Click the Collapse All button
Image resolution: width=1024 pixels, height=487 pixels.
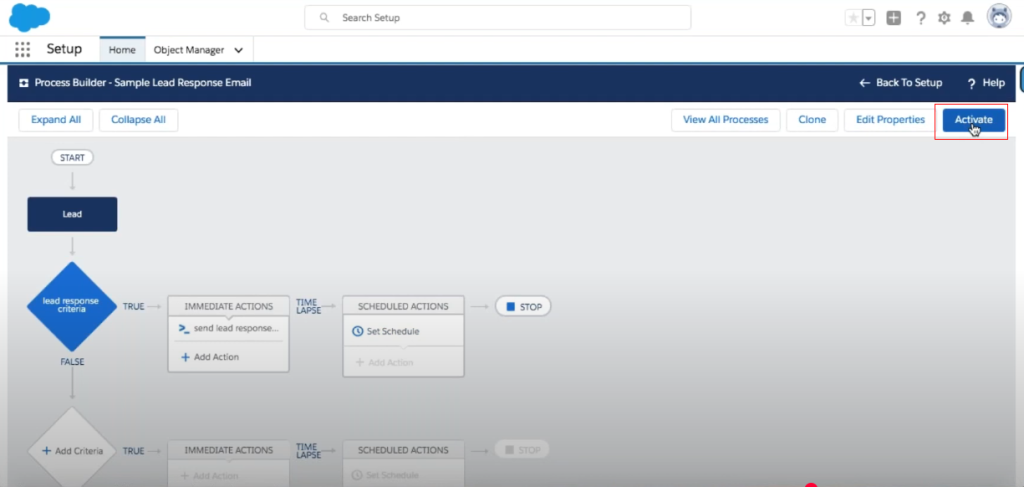click(138, 120)
